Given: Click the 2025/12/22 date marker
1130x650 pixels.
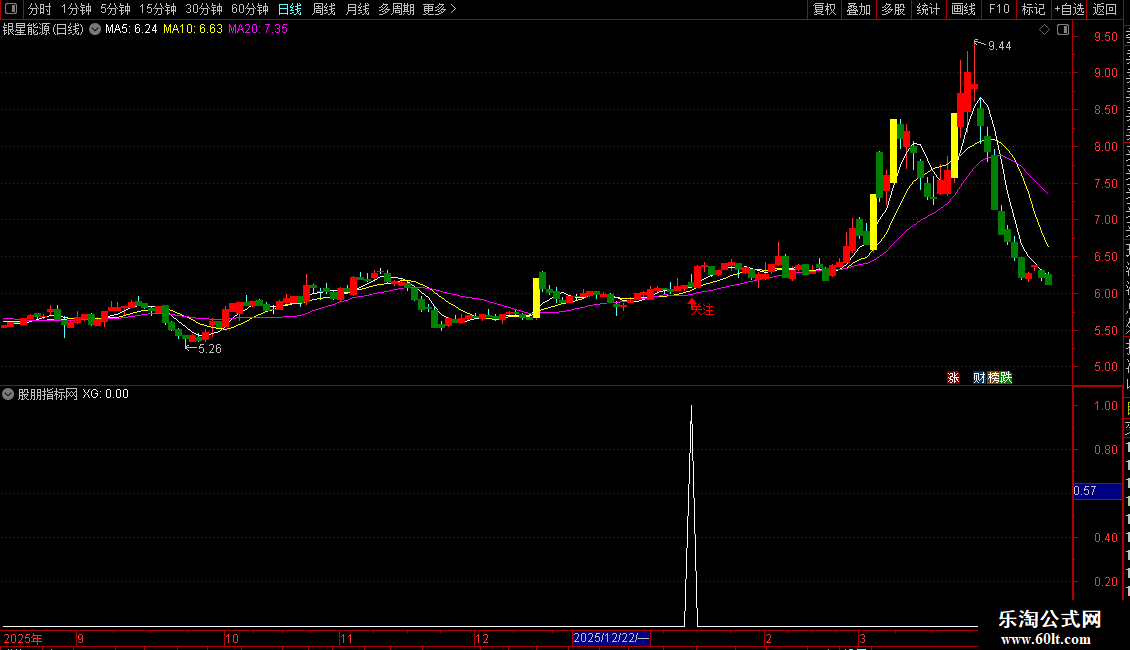Looking at the screenshot, I should 611,638.
